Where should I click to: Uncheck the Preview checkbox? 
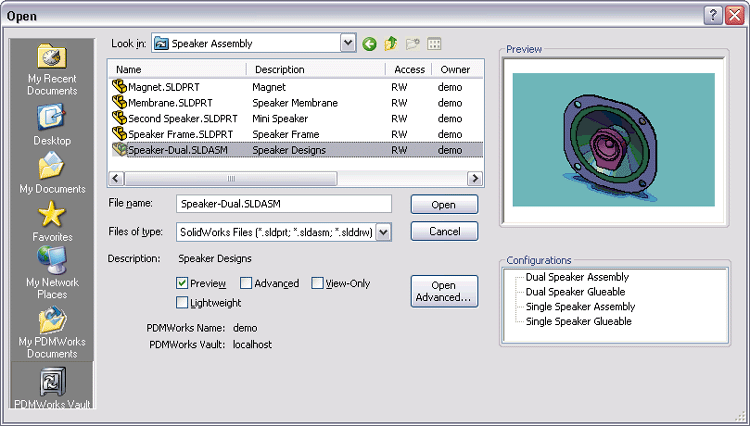[182, 283]
